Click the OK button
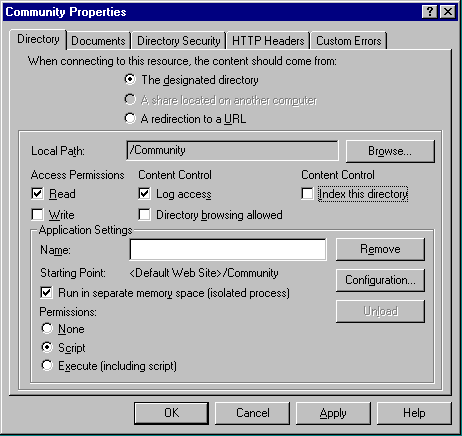The image size is (462, 436). (x=172, y=413)
